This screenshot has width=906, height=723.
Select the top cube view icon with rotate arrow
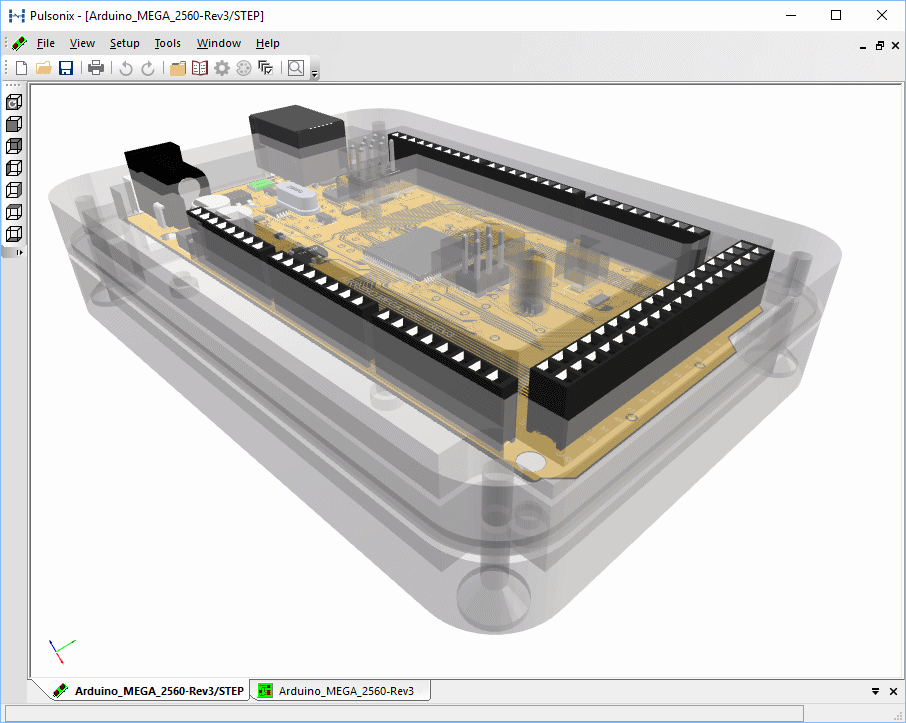14,102
